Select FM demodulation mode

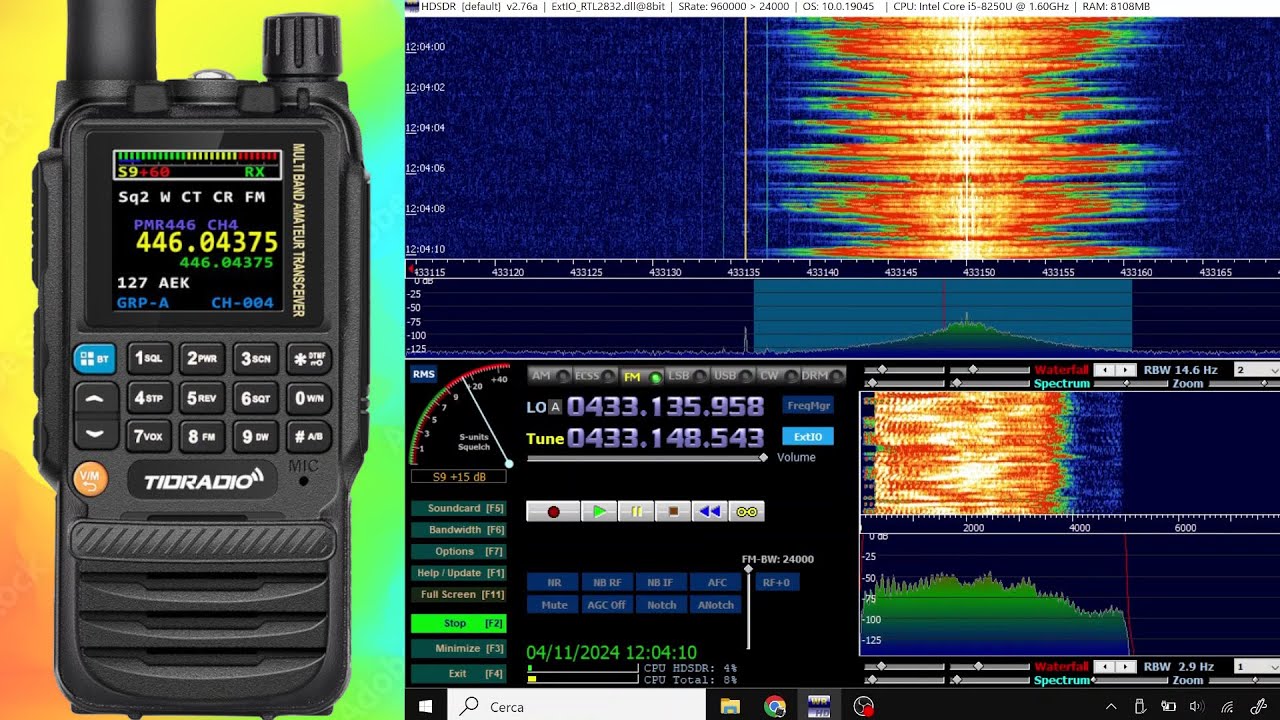point(641,376)
